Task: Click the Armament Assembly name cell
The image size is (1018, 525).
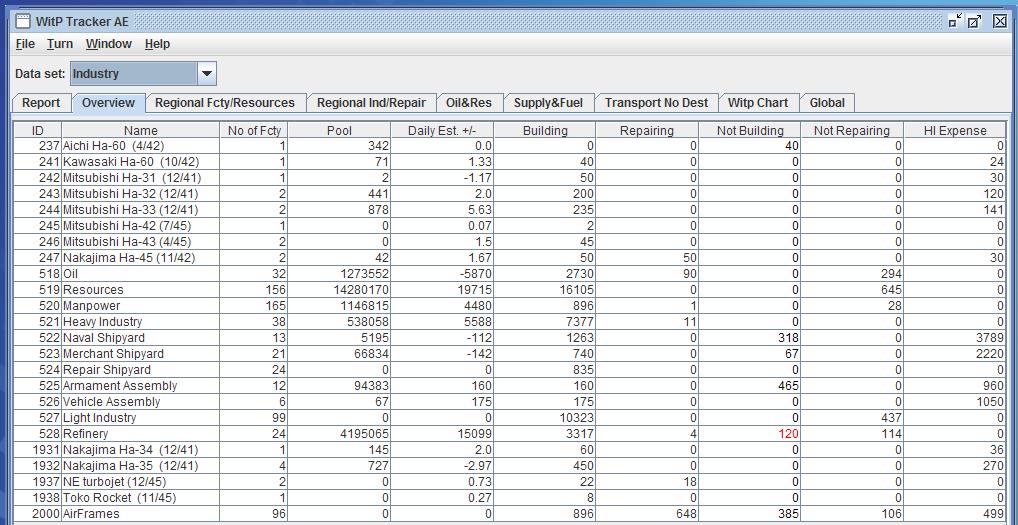Action: tap(141, 385)
